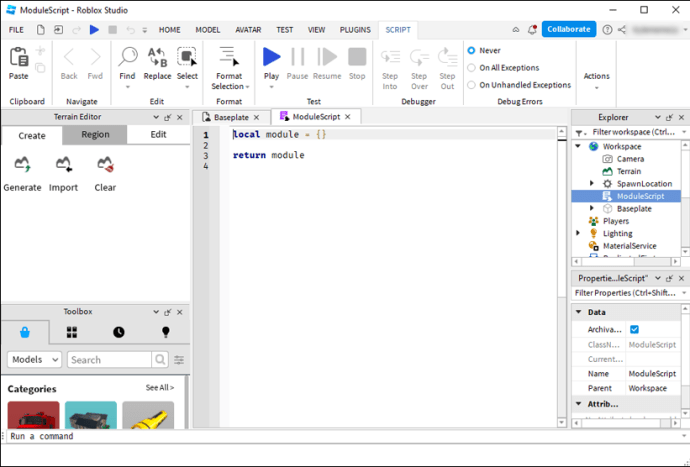Viewport: 690px width, 467px height.
Task: Click the Clear terrain icon
Action: (105, 166)
